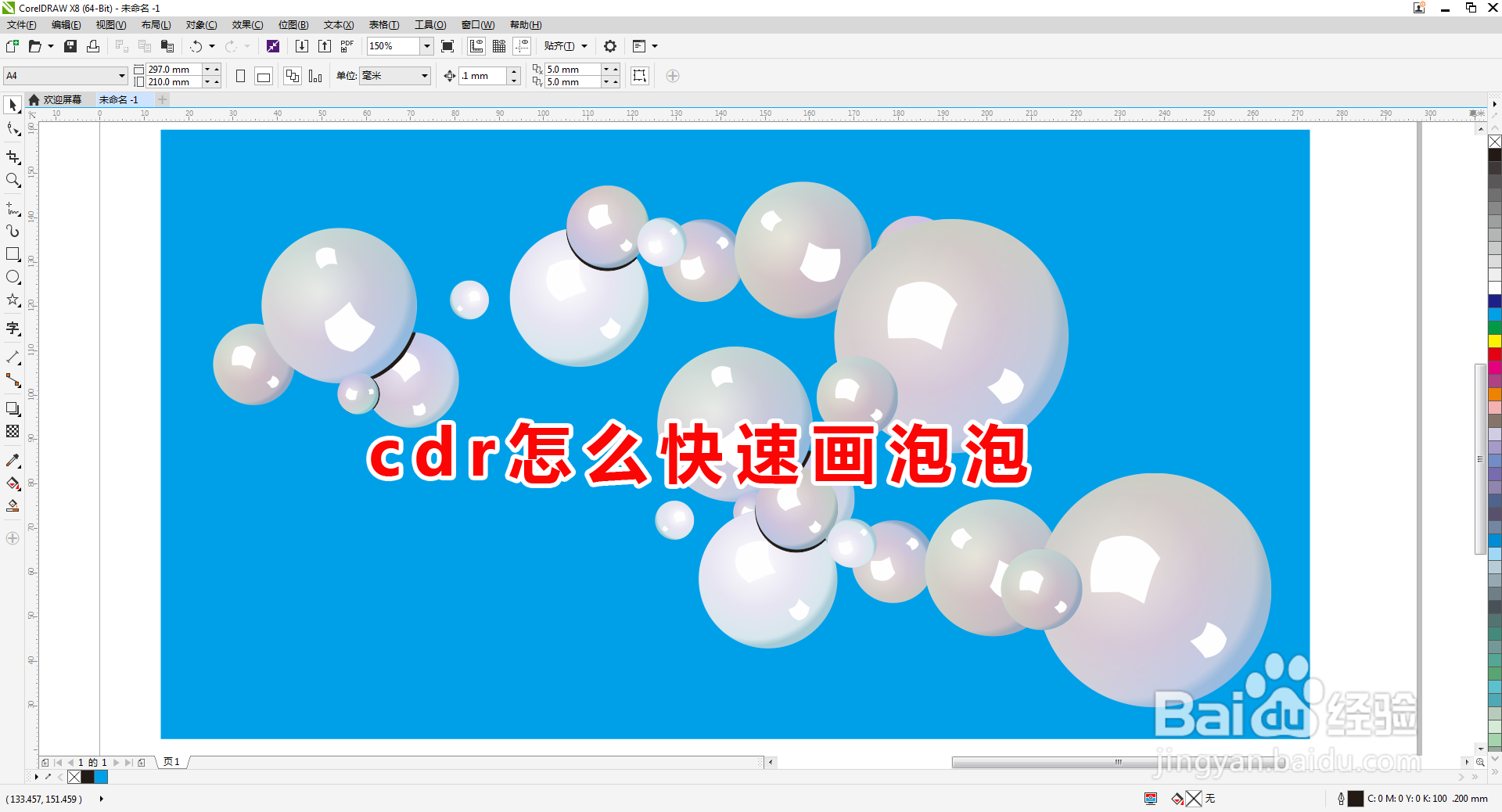Select the Zoom tool in the toolbox

(x=13, y=181)
